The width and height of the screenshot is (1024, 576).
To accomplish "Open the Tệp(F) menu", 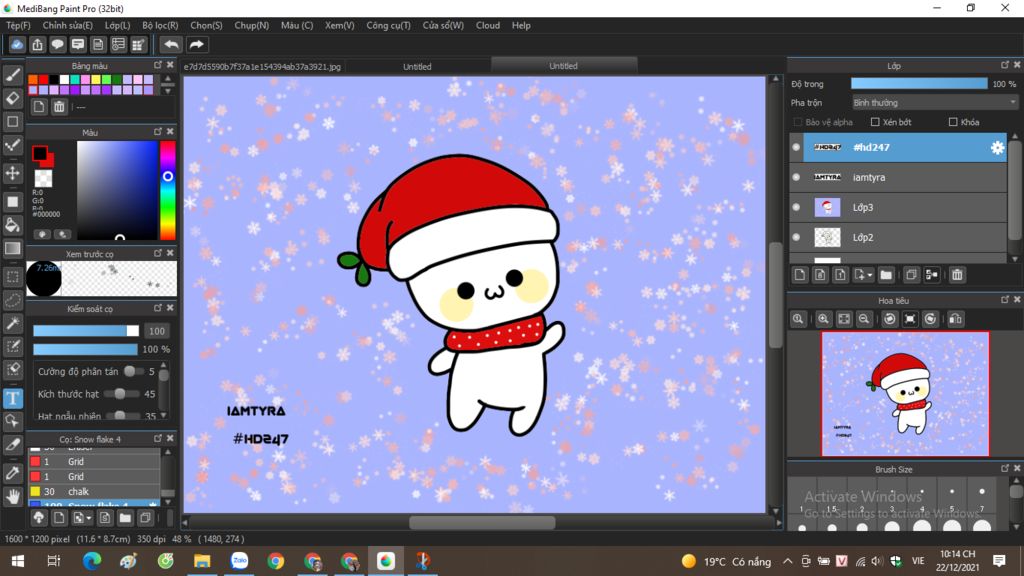I will pyautogui.click(x=18, y=25).
